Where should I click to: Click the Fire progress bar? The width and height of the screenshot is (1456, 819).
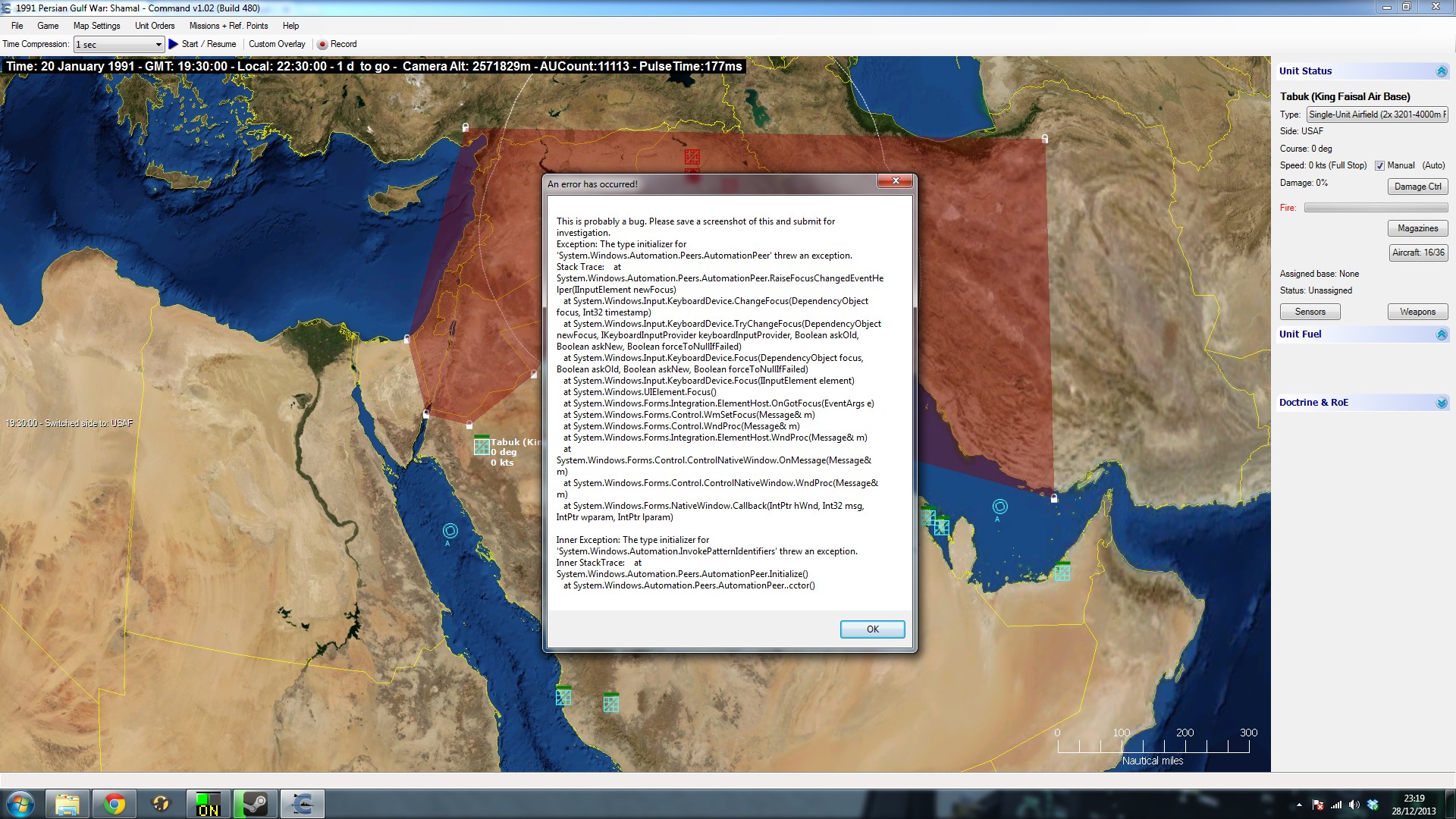[1376, 208]
